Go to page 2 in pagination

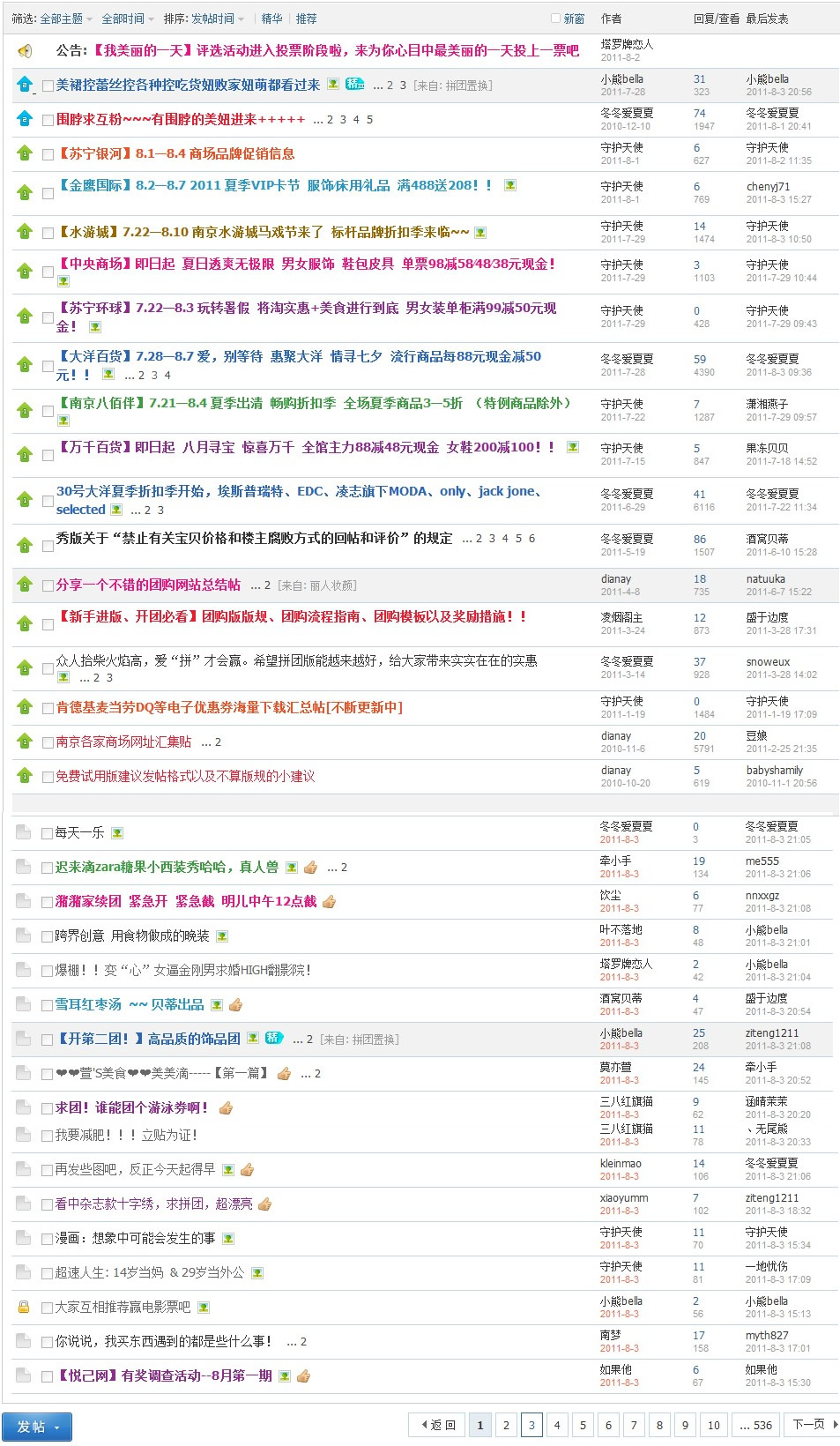pos(506,1425)
